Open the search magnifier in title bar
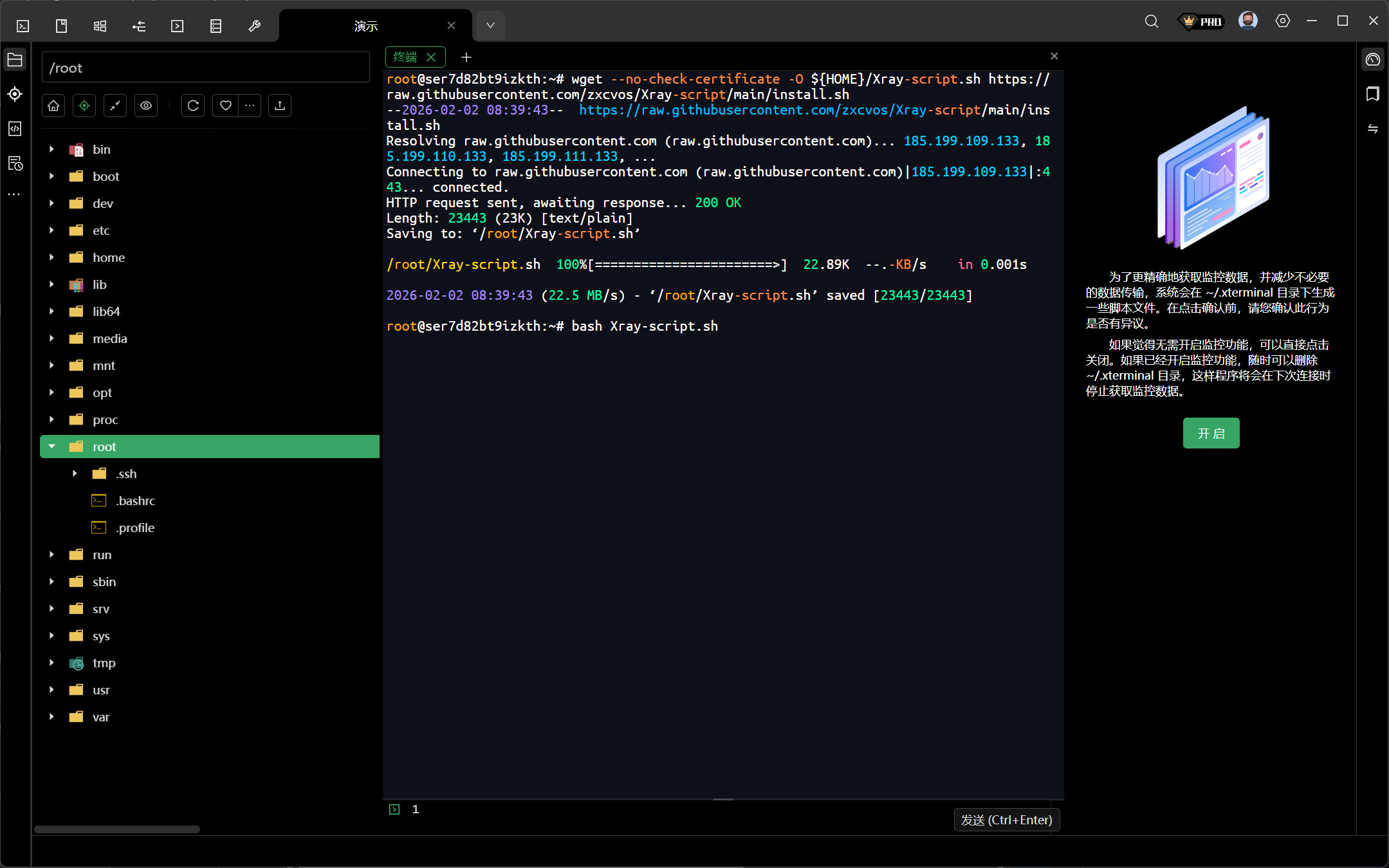Image resolution: width=1389 pixels, height=868 pixels. [x=1152, y=22]
